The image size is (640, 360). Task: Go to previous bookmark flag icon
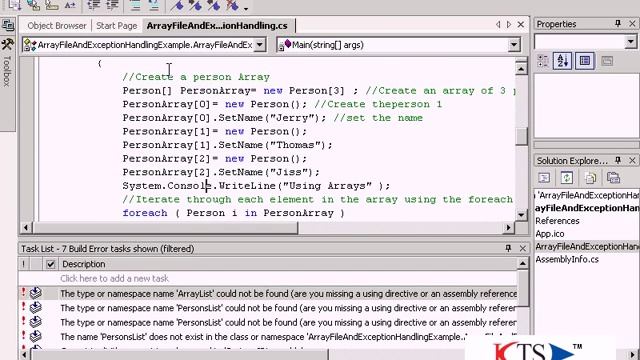click(214, 5)
